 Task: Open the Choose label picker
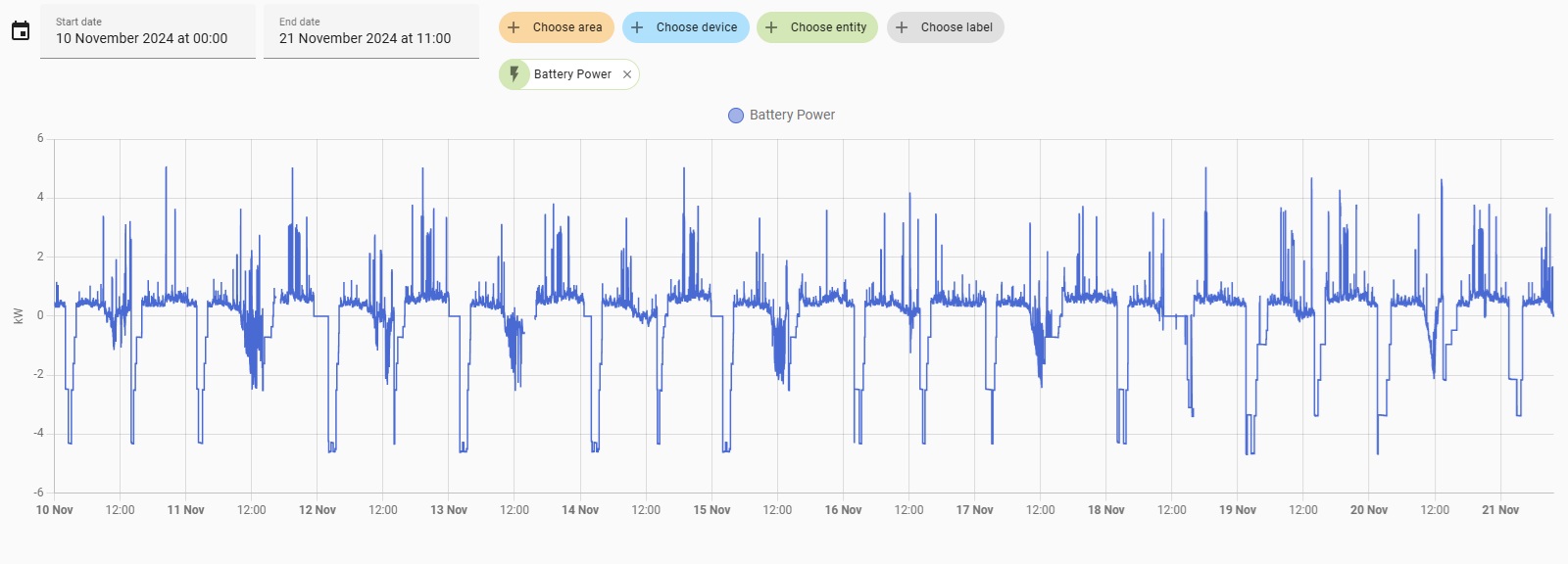coord(955,27)
